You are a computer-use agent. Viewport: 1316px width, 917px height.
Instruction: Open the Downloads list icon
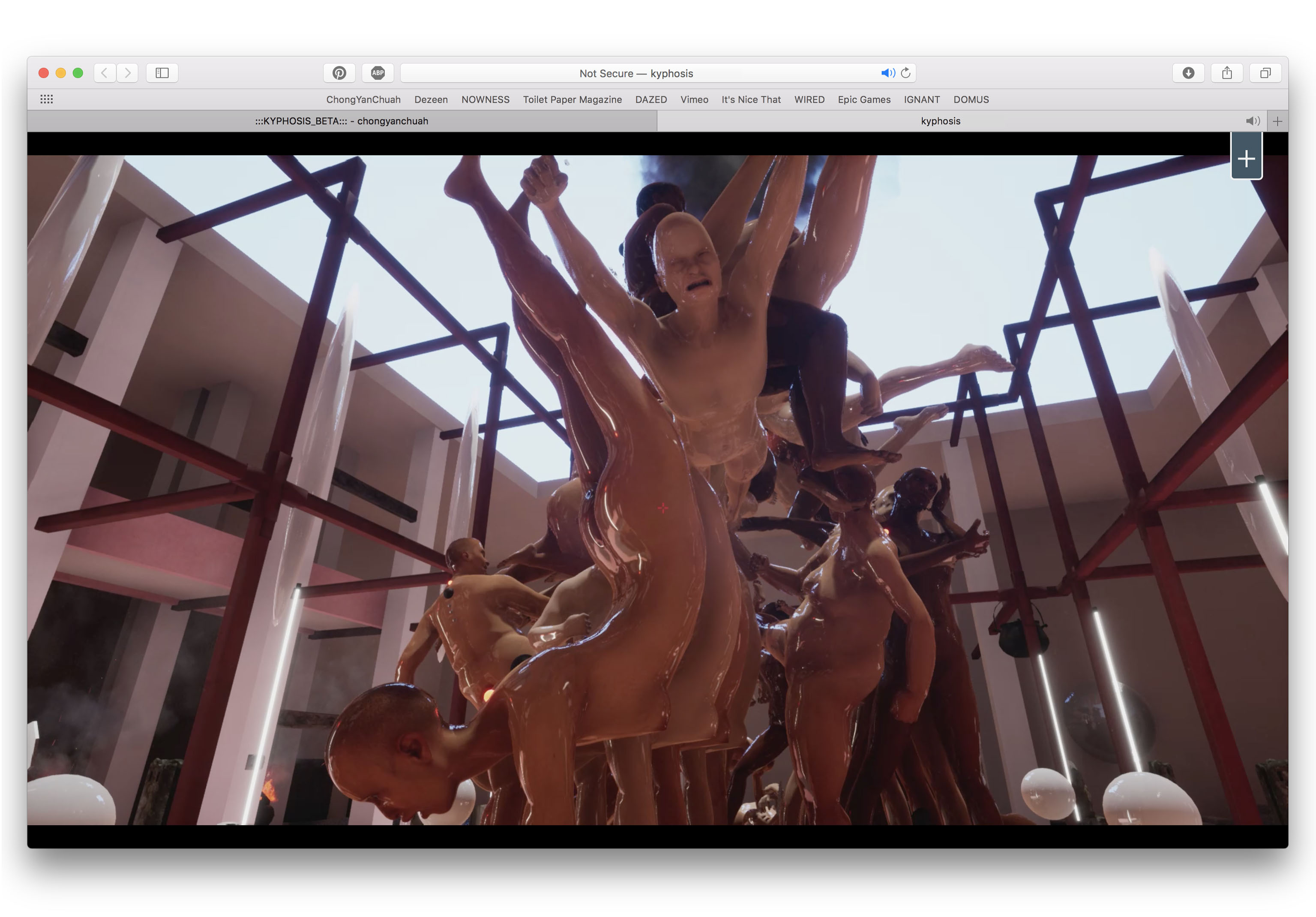click(x=1188, y=73)
